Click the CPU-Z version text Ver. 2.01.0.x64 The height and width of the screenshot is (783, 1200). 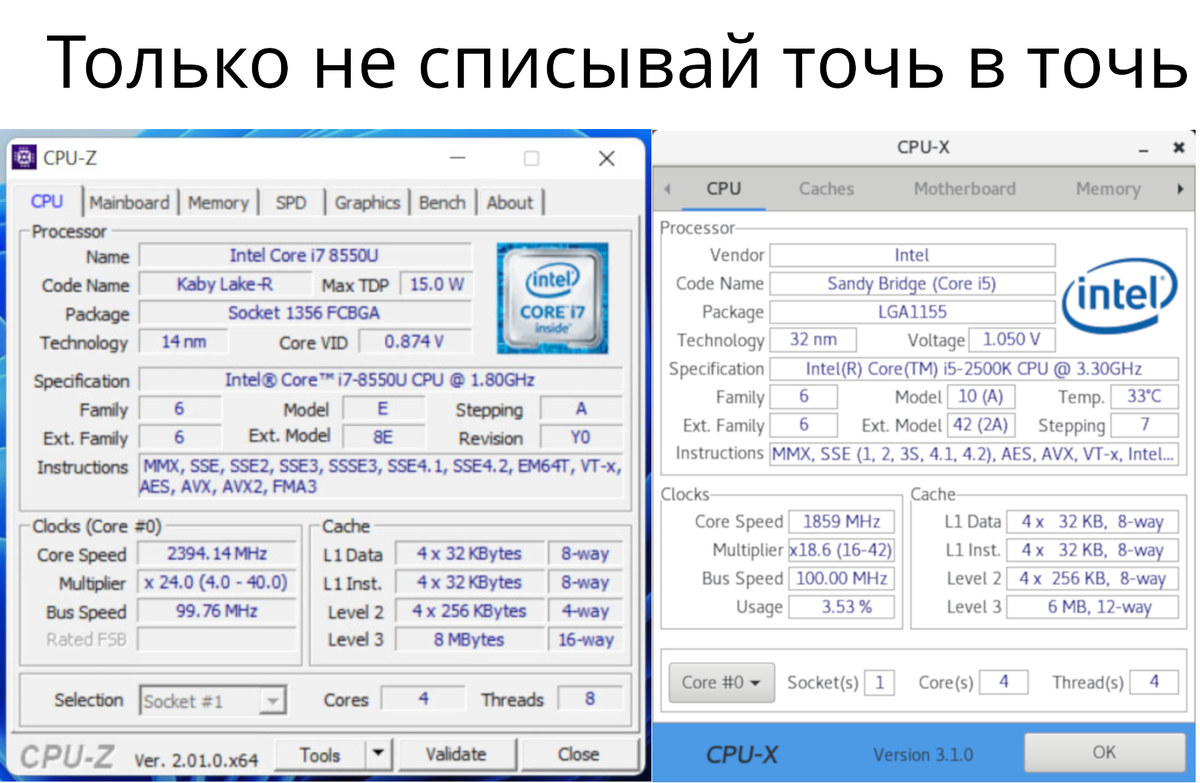point(198,760)
